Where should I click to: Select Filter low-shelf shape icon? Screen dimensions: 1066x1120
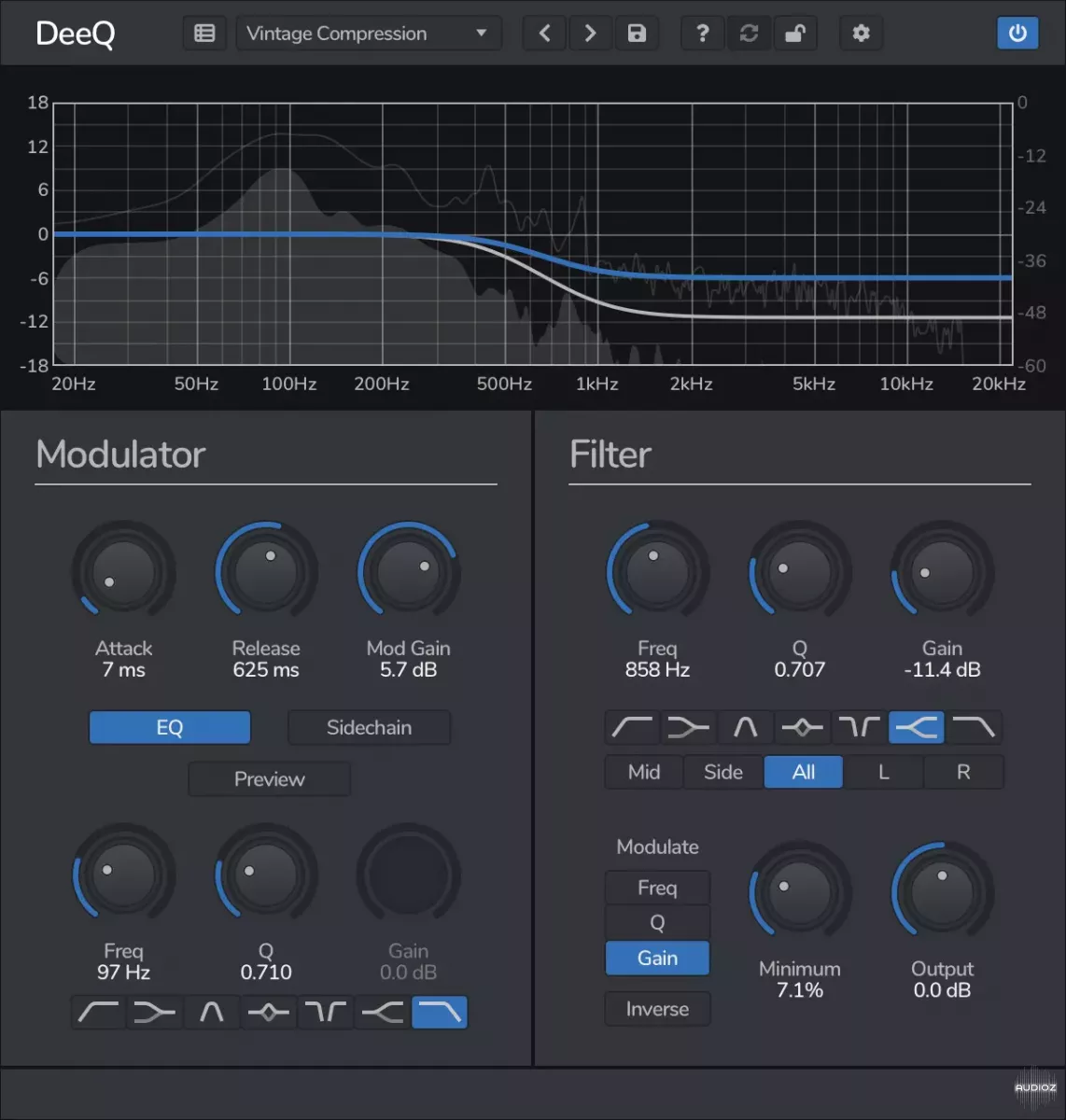click(689, 727)
